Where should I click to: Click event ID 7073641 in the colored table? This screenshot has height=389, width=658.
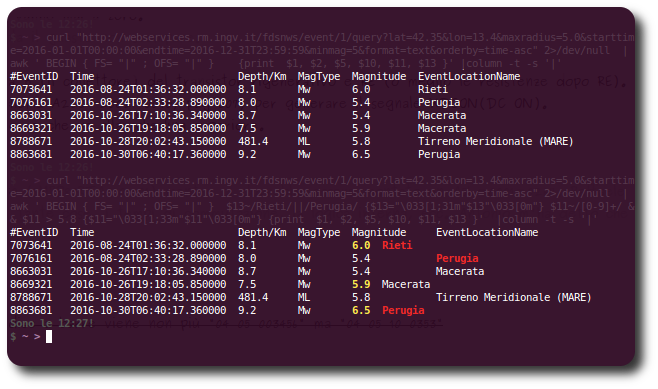[x=31, y=245]
